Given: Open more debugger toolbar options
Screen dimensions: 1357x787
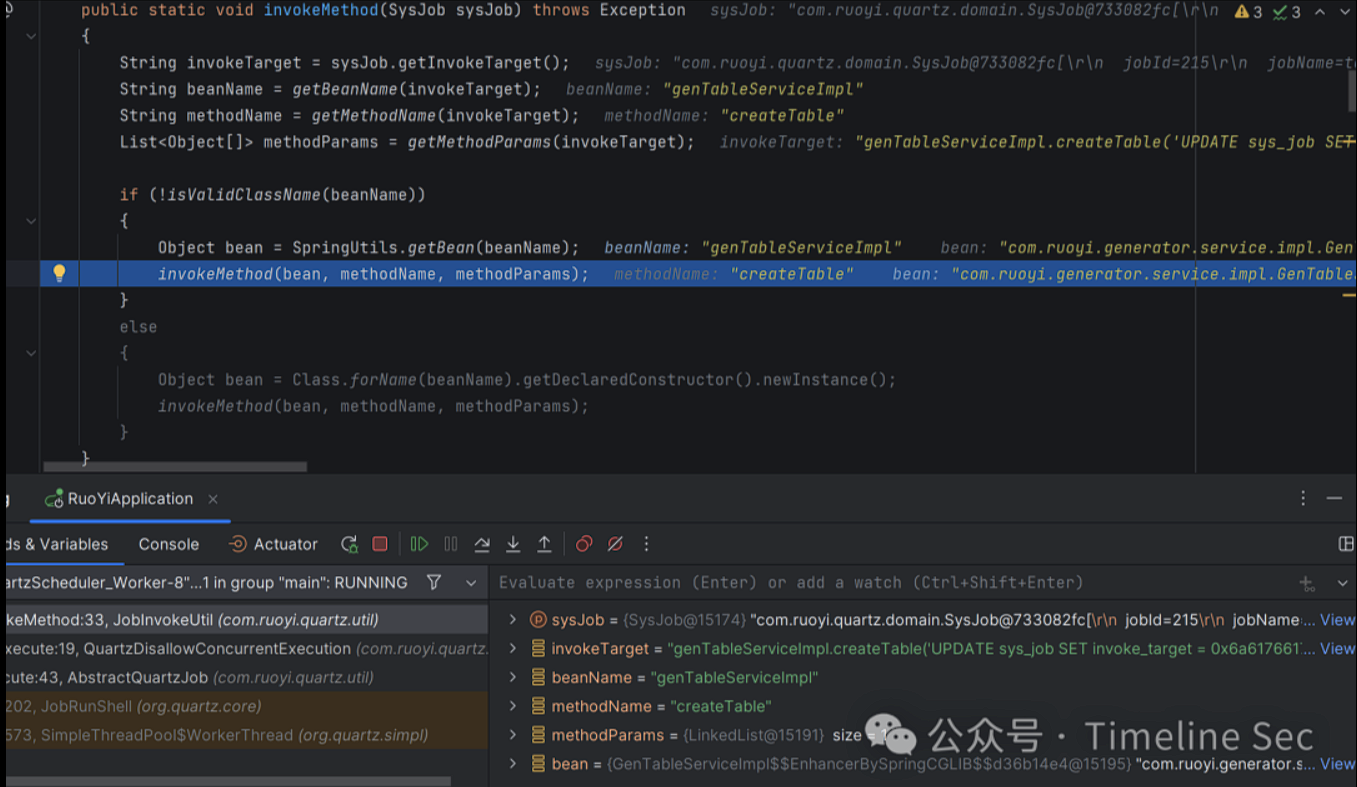Looking at the screenshot, I should [646, 544].
